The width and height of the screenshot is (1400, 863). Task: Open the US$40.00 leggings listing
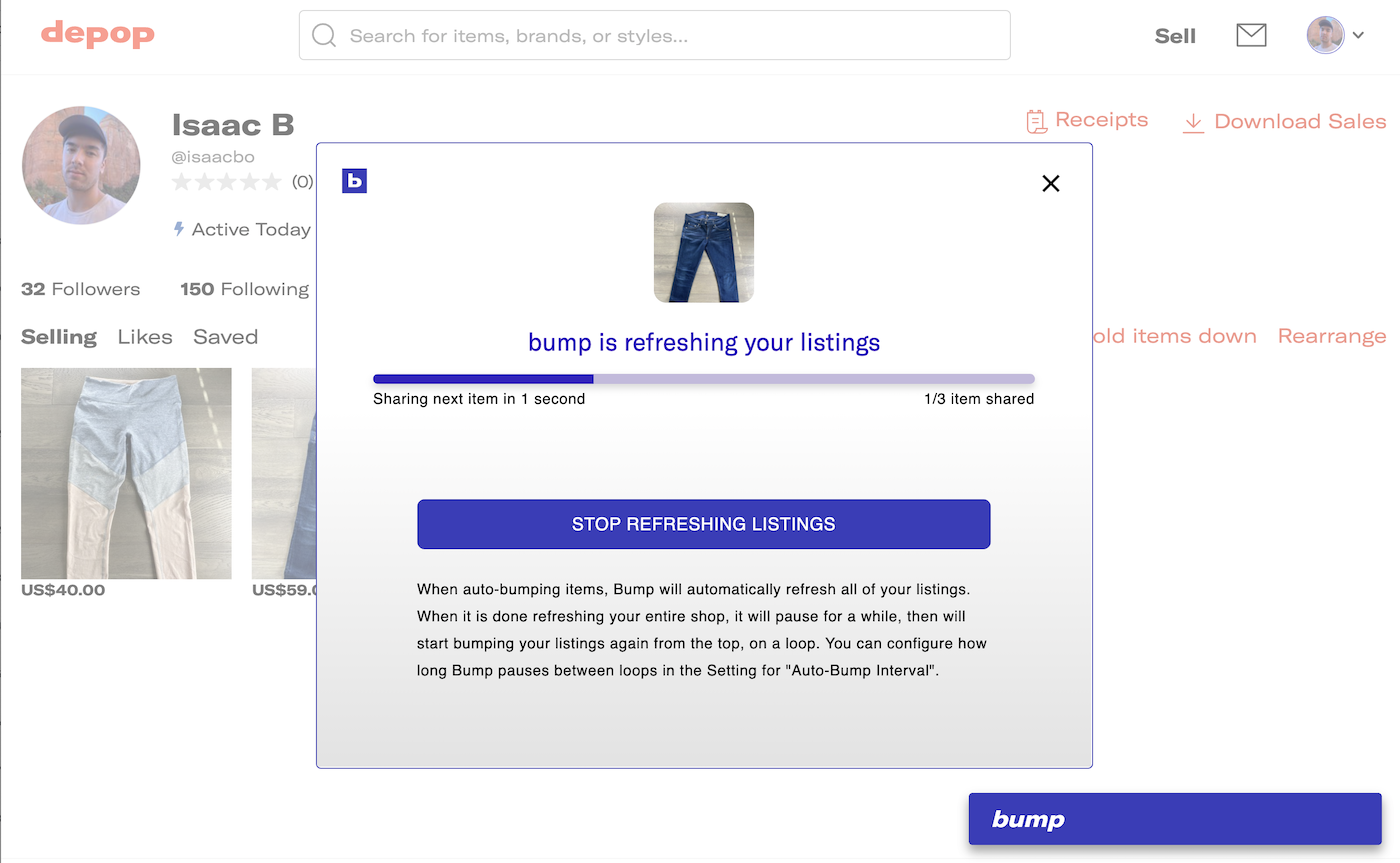coord(126,473)
